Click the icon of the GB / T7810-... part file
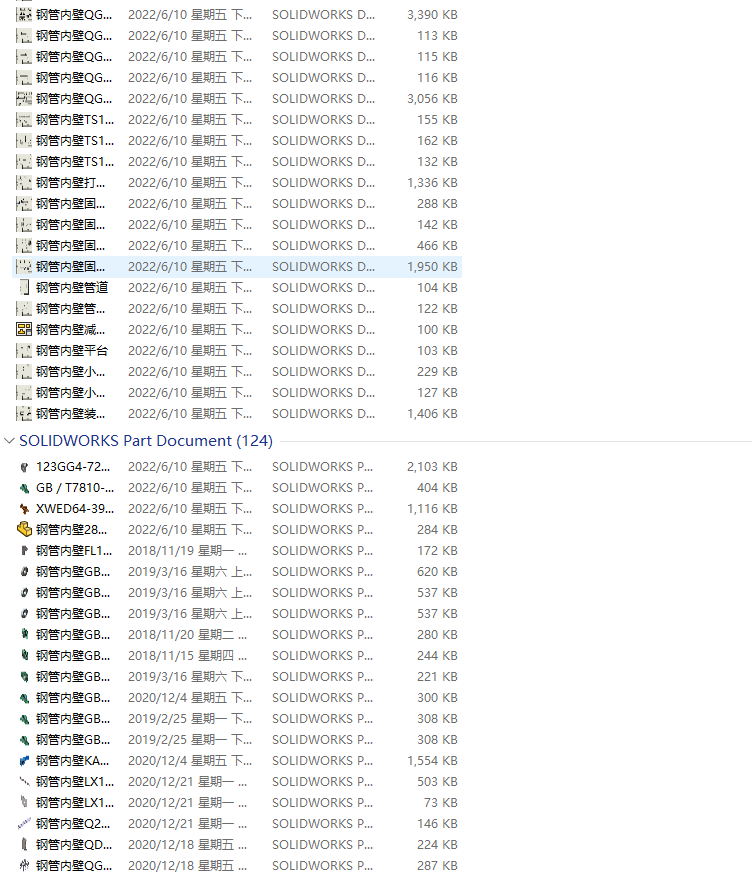The width and height of the screenshot is (752, 873). (x=24, y=488)
